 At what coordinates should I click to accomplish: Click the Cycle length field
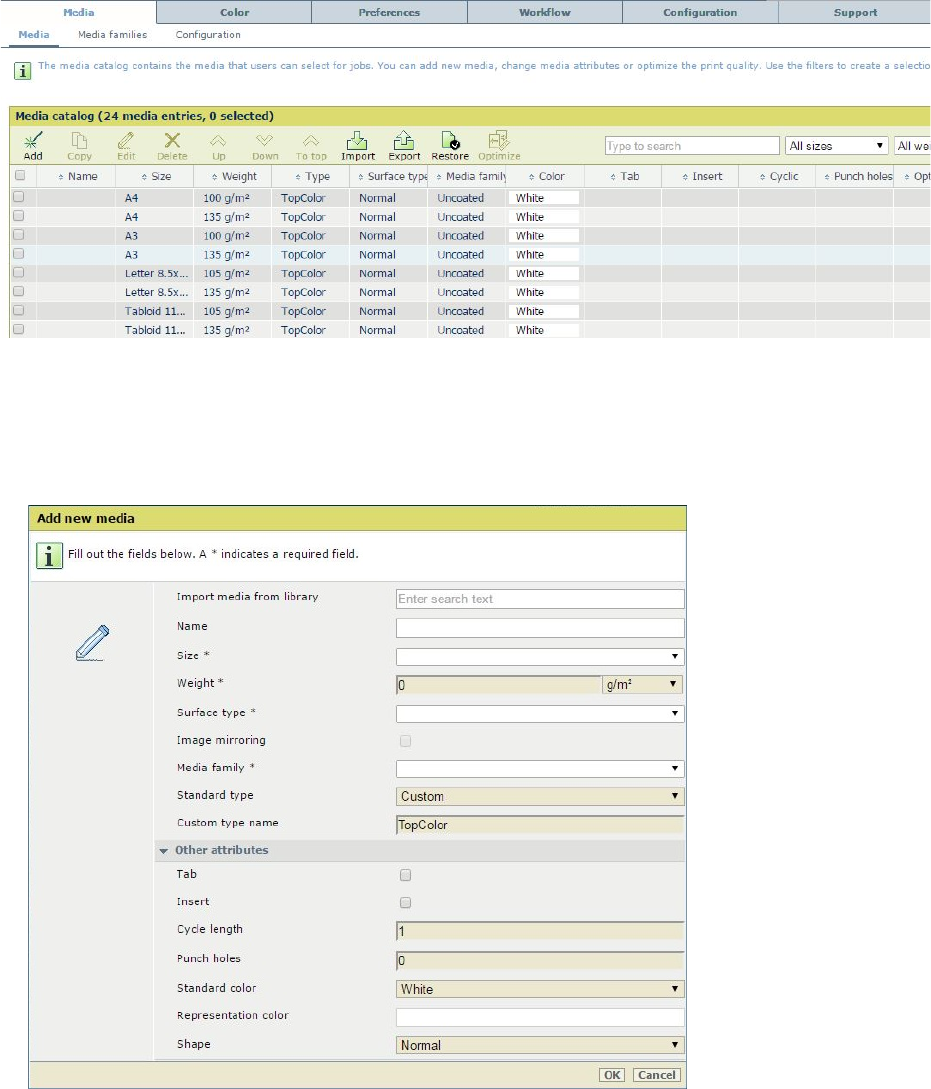coord(540,931)
